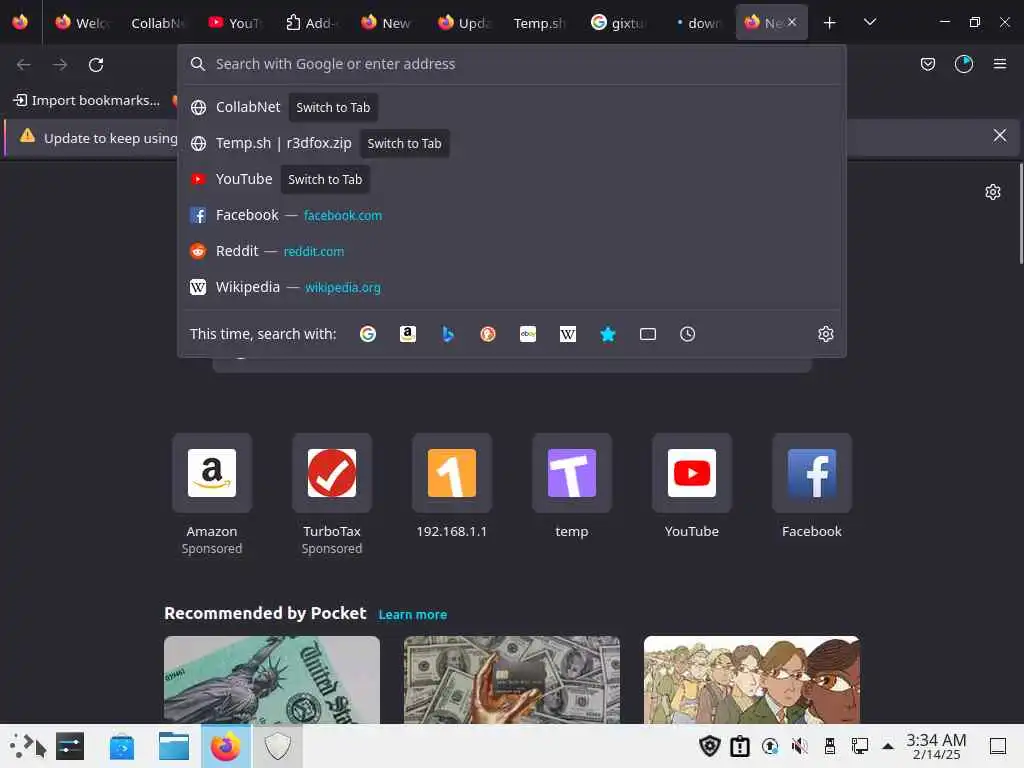This screenshot has height=768, width=1024.
Task: Open the Save to Pocket icon
Action: click(927, 64)
